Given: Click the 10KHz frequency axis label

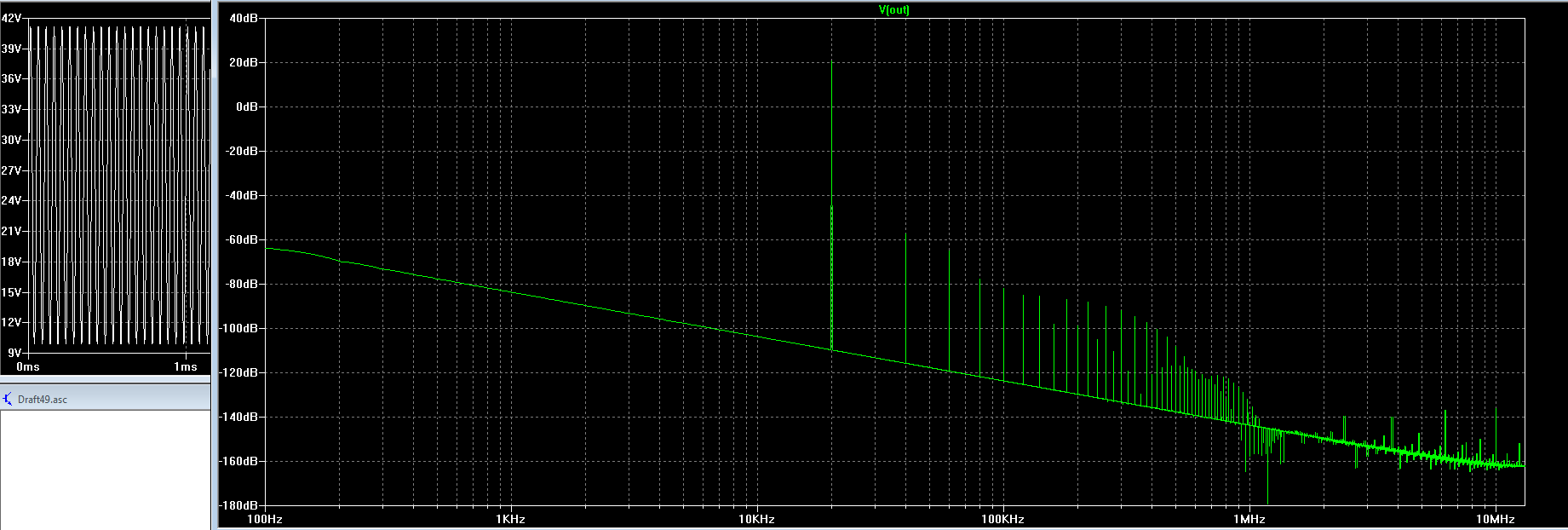Looking at the screenshot, I should [756, 519].
